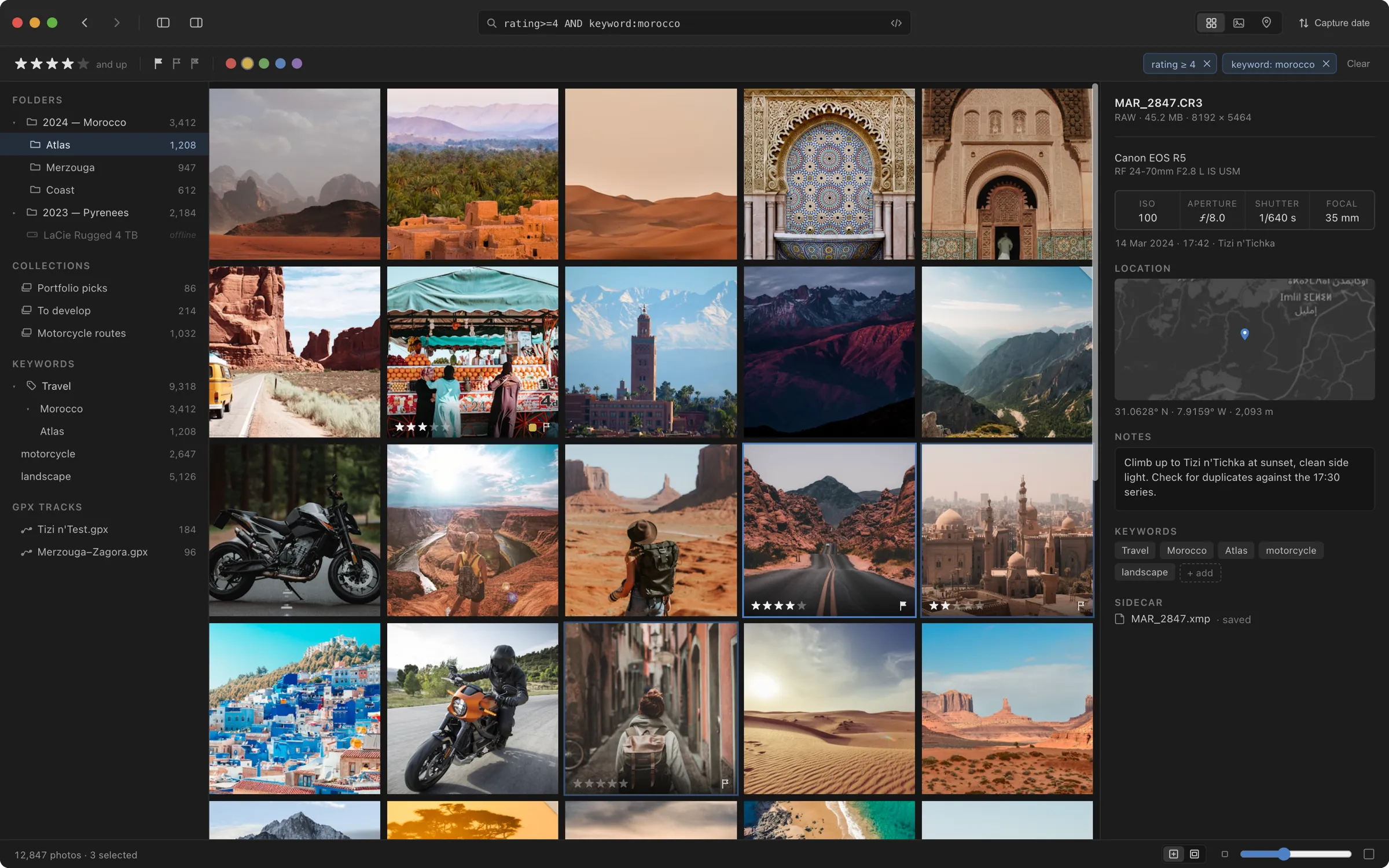Click the yellow label on market photo

click(x=532, y=427)
